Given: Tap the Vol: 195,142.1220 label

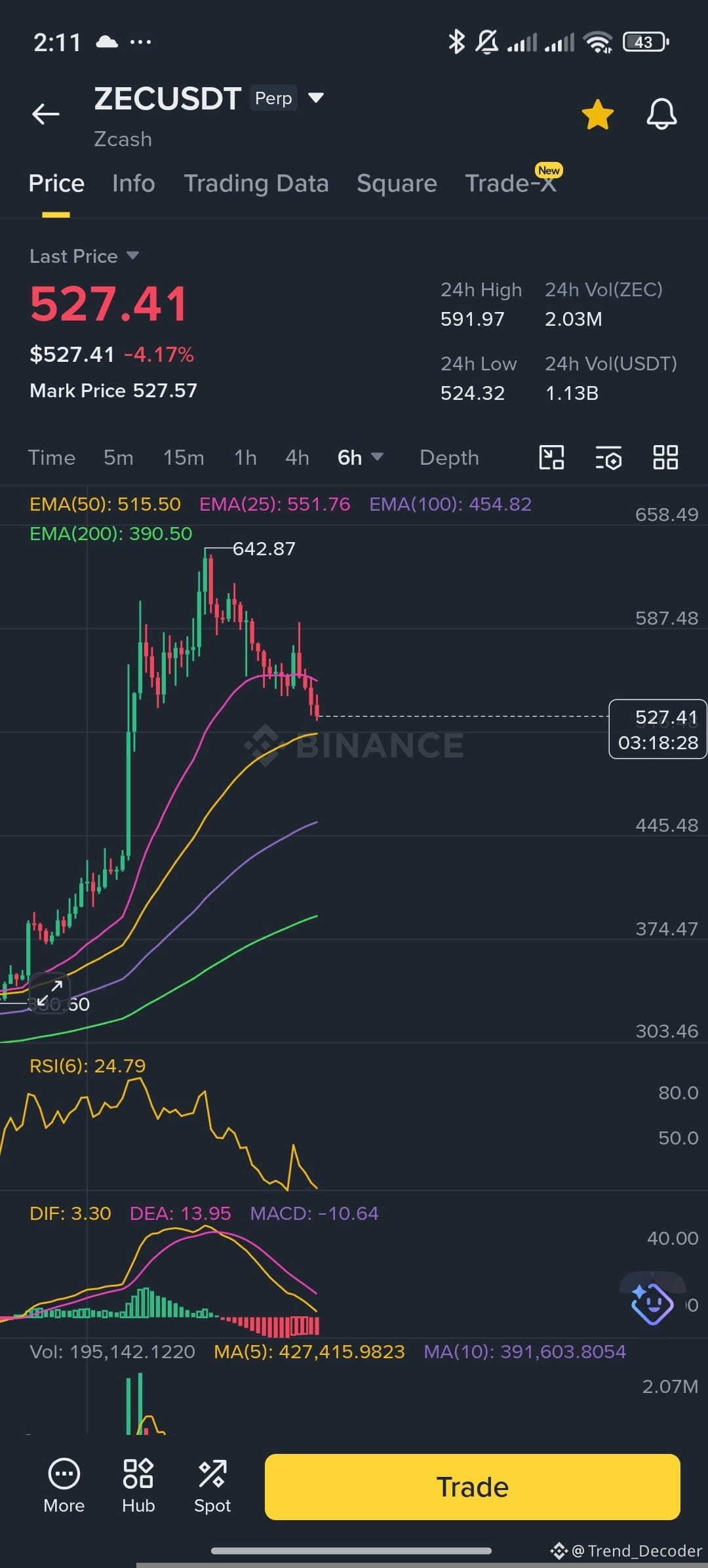Looking at the screenshot, I should click(x=112, y=1352).
